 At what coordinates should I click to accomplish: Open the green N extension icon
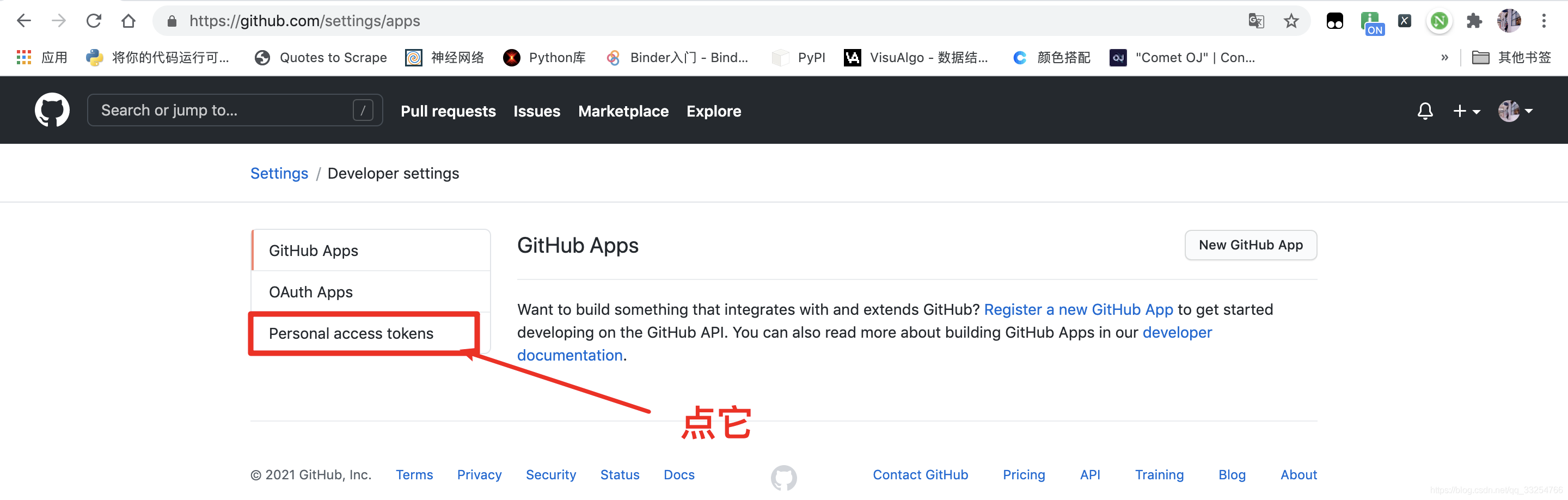click(x=1439, y=21)
